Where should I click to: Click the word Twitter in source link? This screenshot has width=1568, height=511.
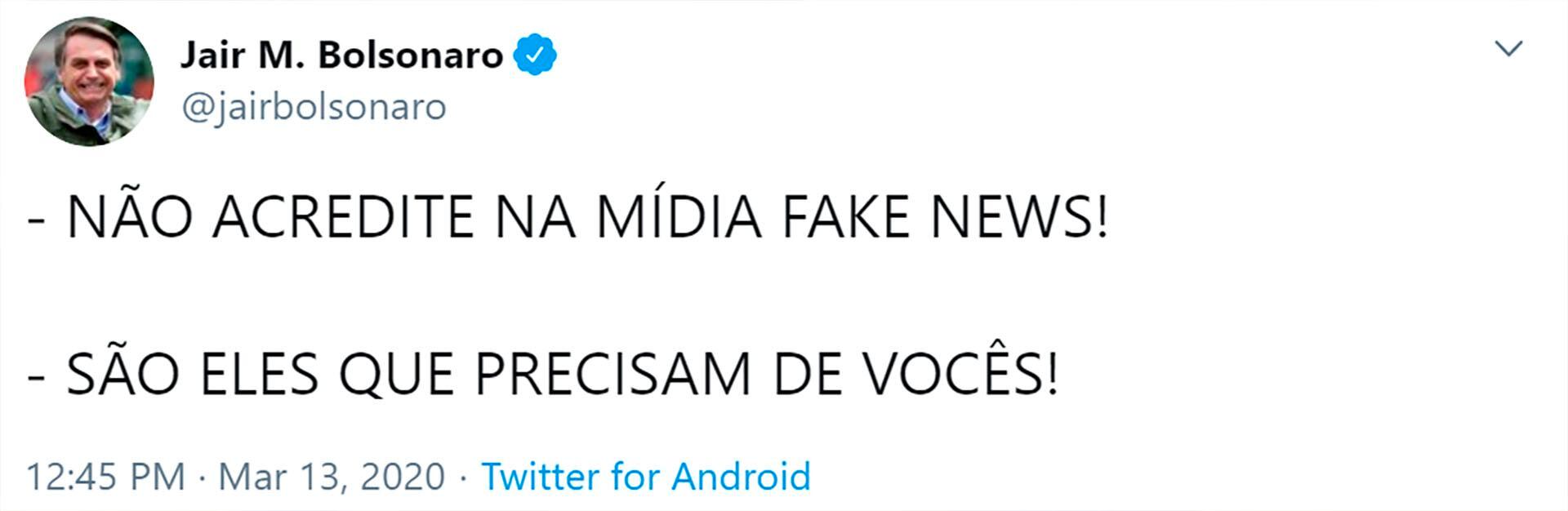(540, 477)
